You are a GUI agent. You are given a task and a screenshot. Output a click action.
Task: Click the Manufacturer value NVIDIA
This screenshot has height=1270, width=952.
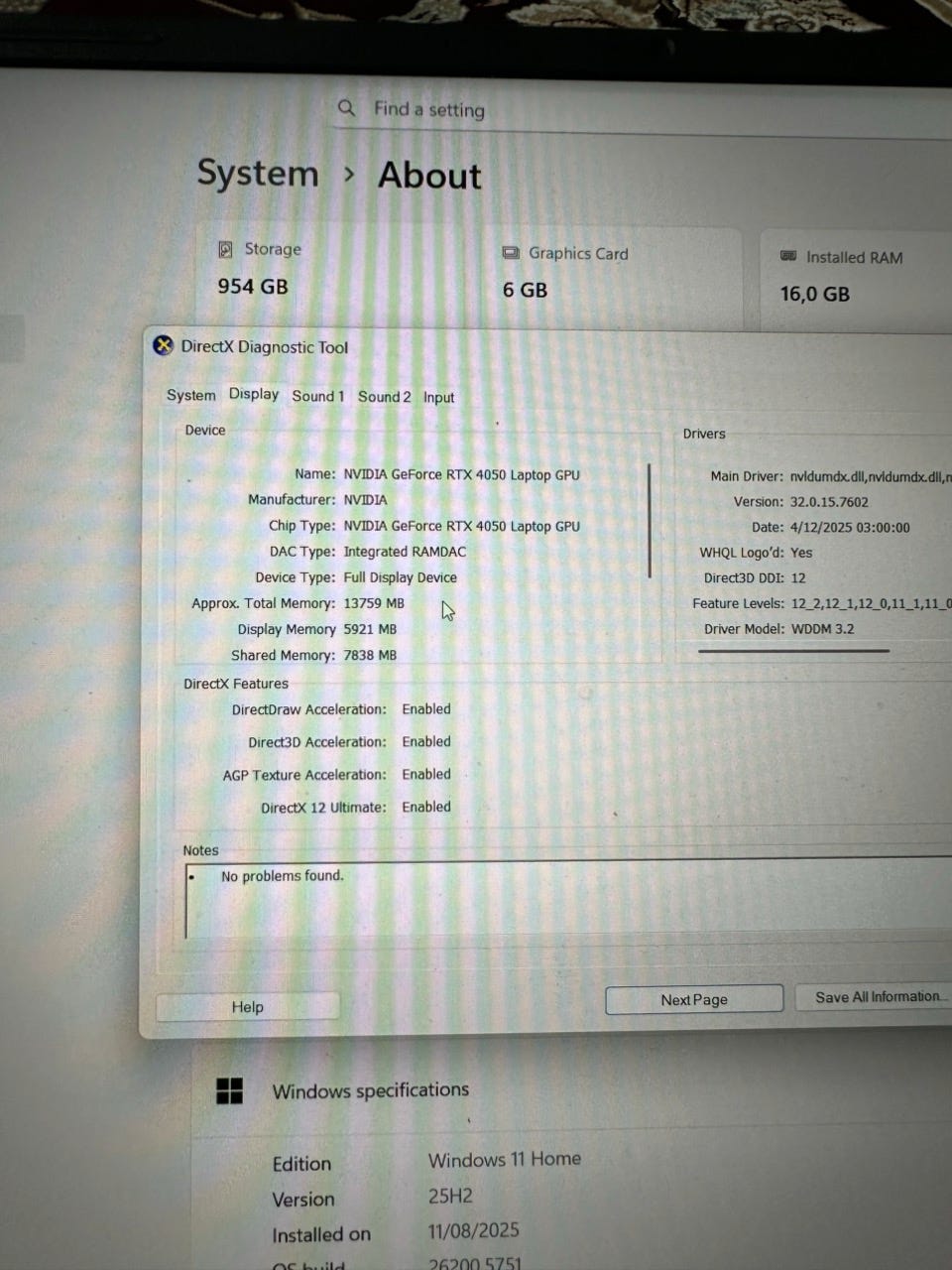365,500
